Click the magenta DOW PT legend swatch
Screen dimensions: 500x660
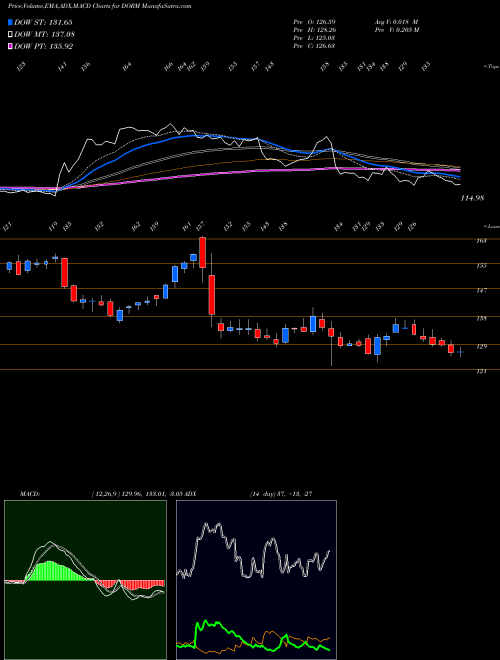pos(10,46)
